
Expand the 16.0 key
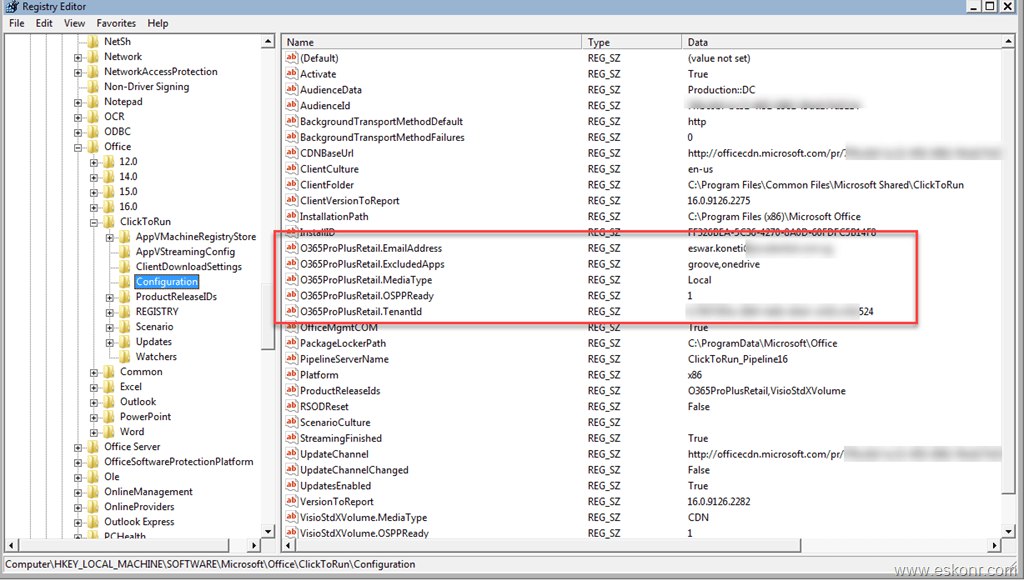click(94, 208)
